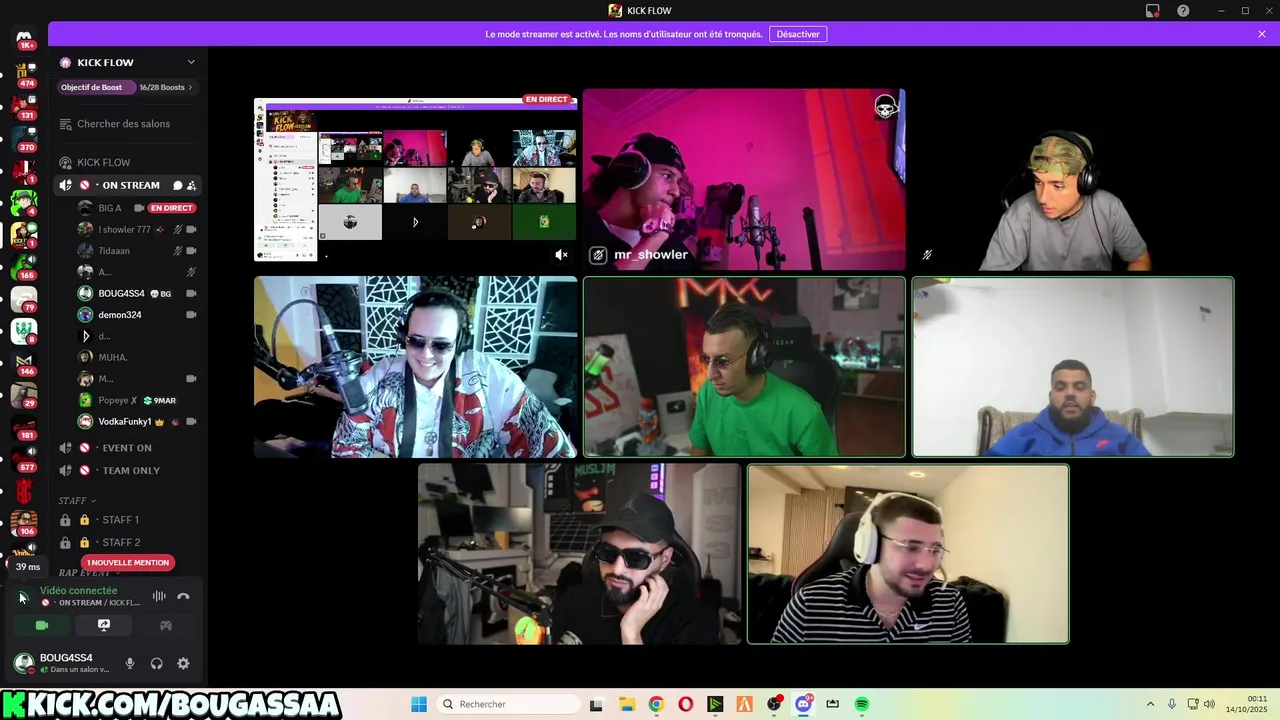Click EN DIRECT badge next to BIG A

point(171,208)
